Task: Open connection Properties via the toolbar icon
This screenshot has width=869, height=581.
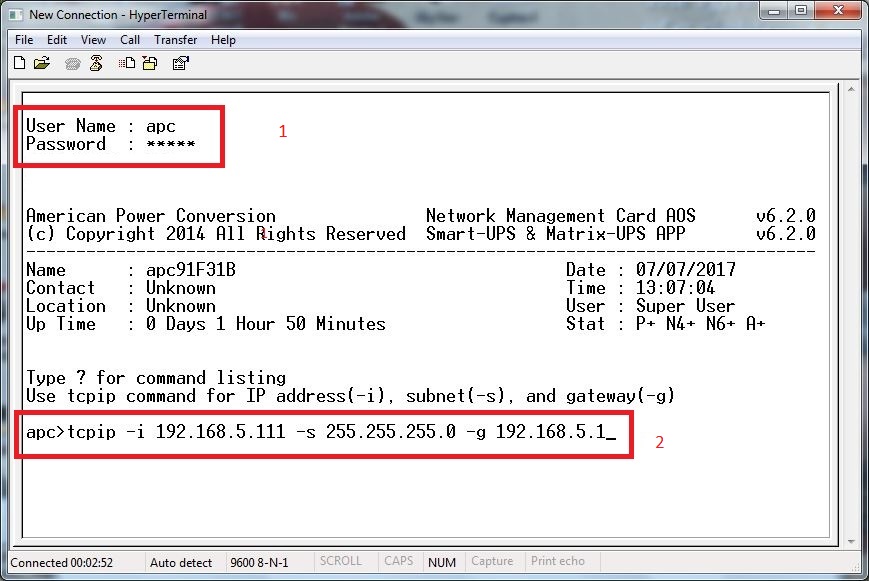Action: coord(180,62)
